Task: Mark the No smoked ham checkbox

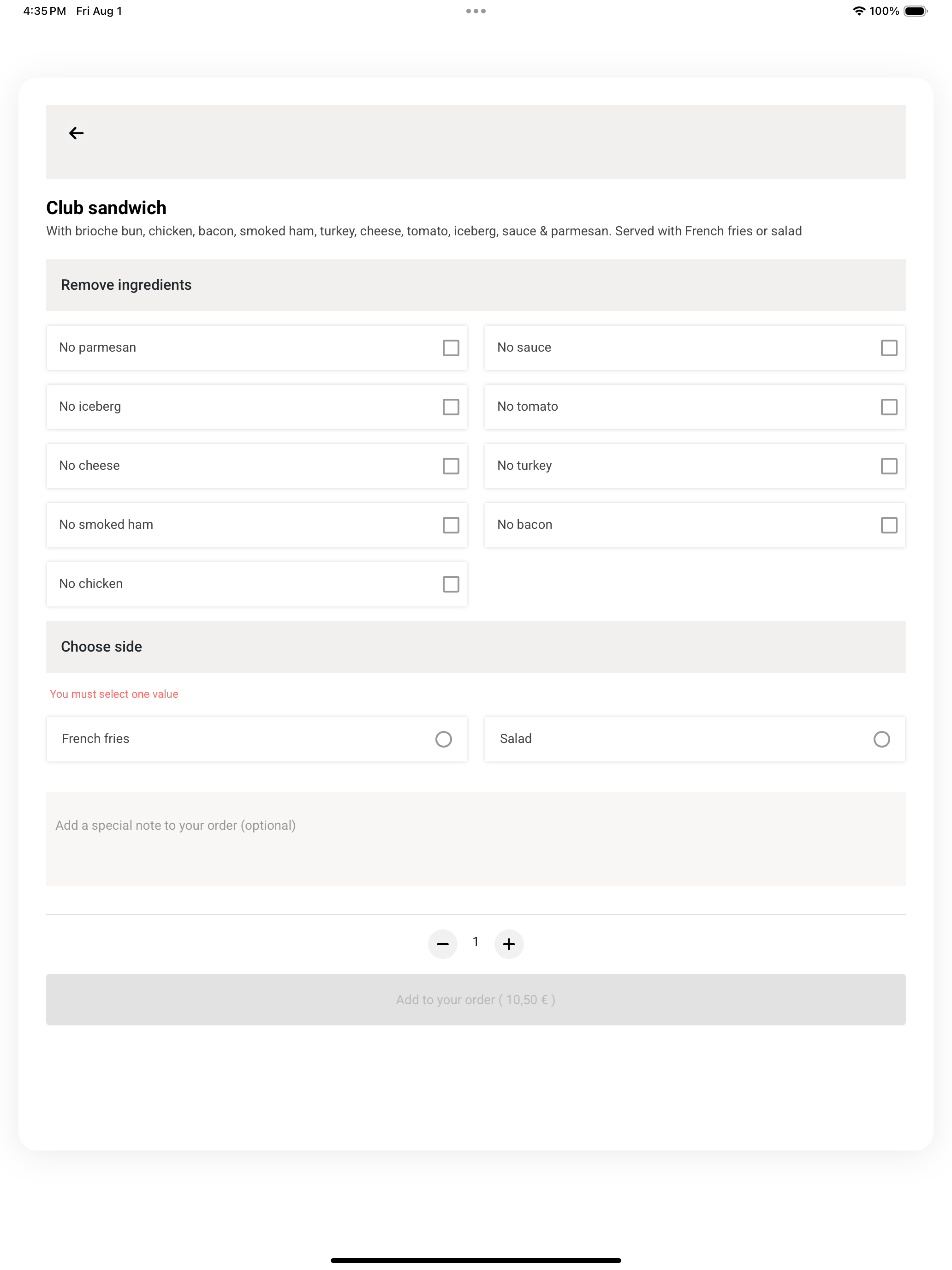Action: click(451, 525)
